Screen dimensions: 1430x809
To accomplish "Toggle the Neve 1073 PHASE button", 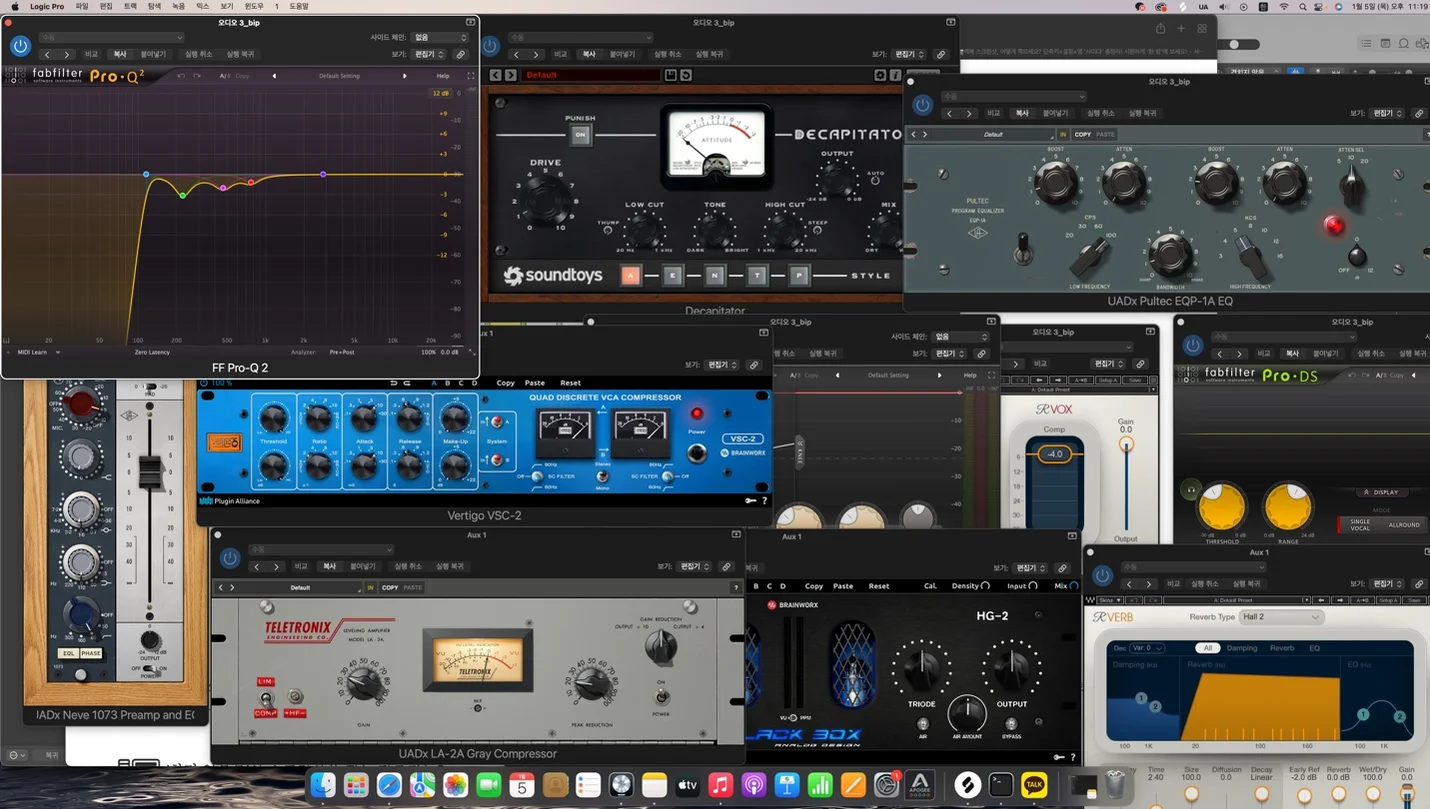I will tap(91, 653).
